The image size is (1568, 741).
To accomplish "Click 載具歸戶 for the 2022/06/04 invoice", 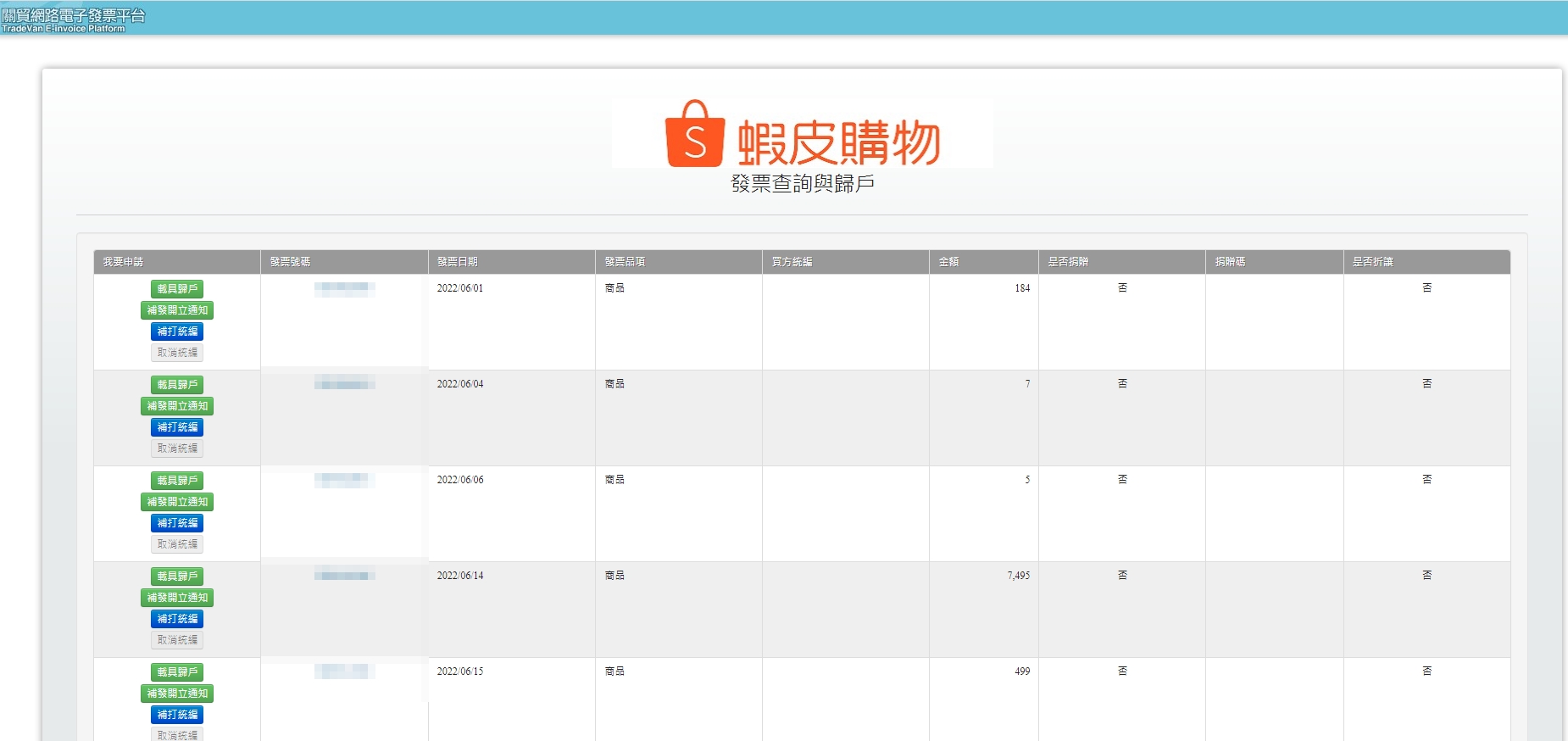I will pyautogui.click(x=177, y=385).
